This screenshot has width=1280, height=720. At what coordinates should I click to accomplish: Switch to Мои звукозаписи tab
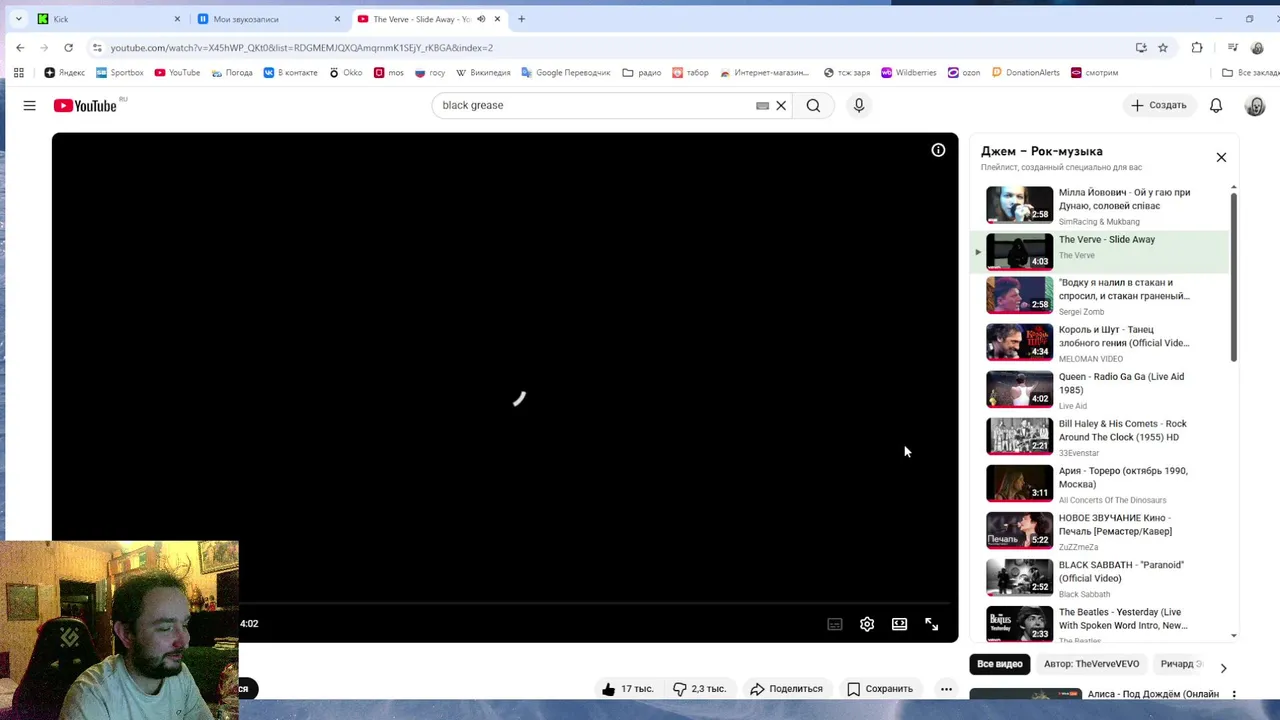click(268, 19)
